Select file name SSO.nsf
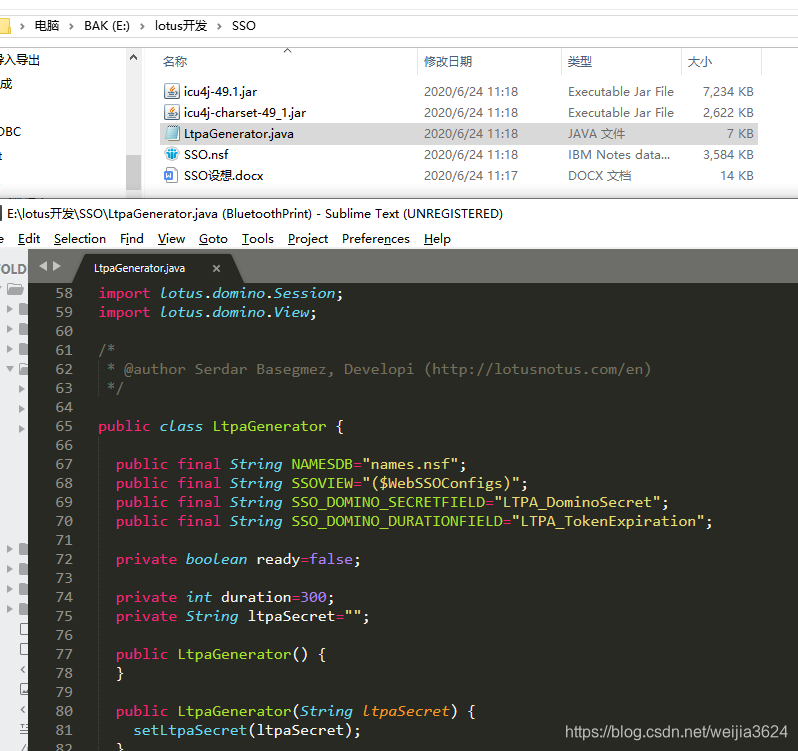This screenshot has width=798, height=751. pos(206,155)
